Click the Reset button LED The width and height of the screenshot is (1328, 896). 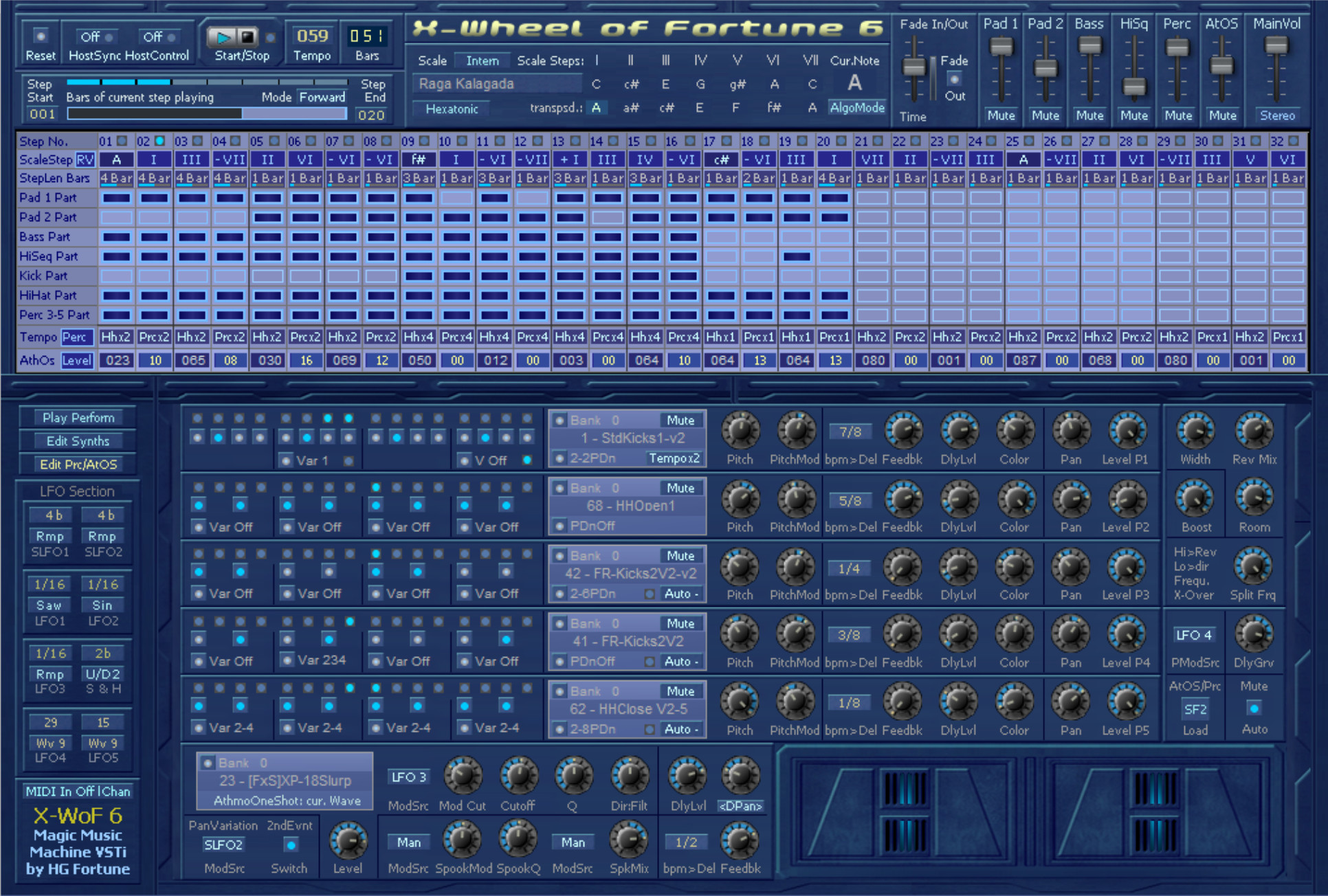tap(41, 36)
